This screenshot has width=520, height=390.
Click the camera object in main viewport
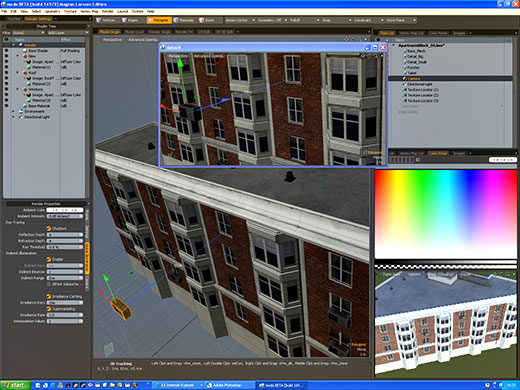[121, 309]
